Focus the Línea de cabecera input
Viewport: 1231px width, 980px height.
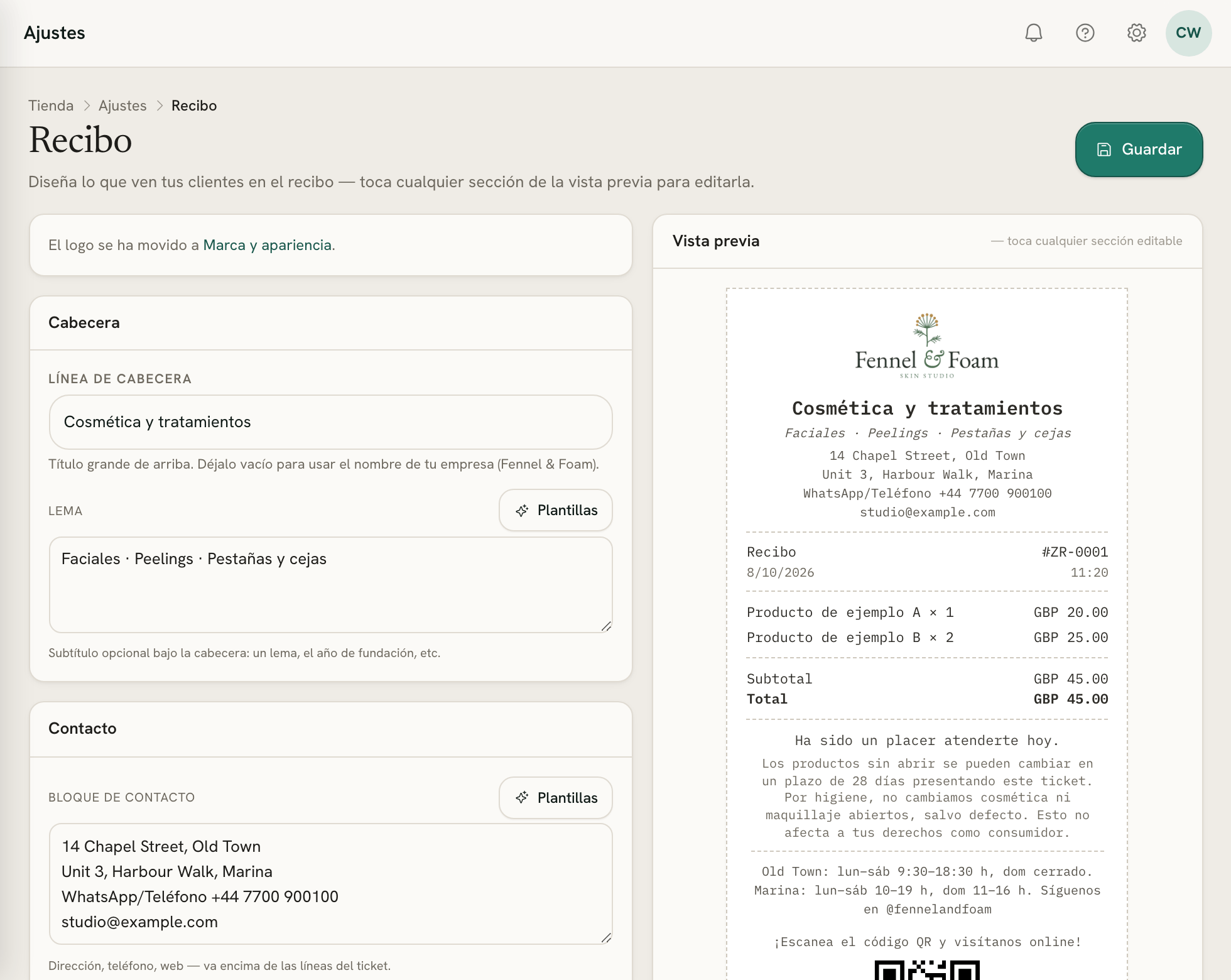330,422
